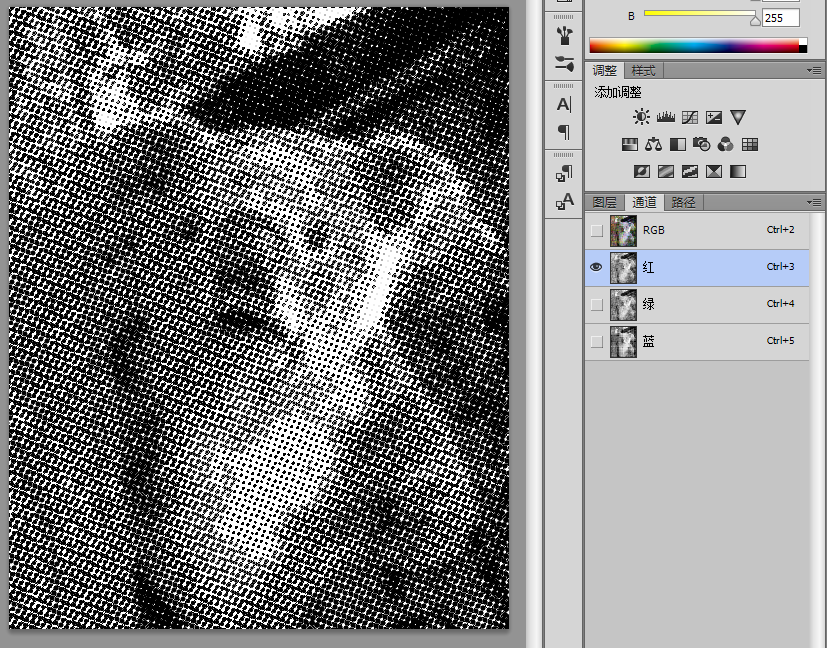Add a Color Balance adjustment
827x648 pixels.
click(653, 144)
